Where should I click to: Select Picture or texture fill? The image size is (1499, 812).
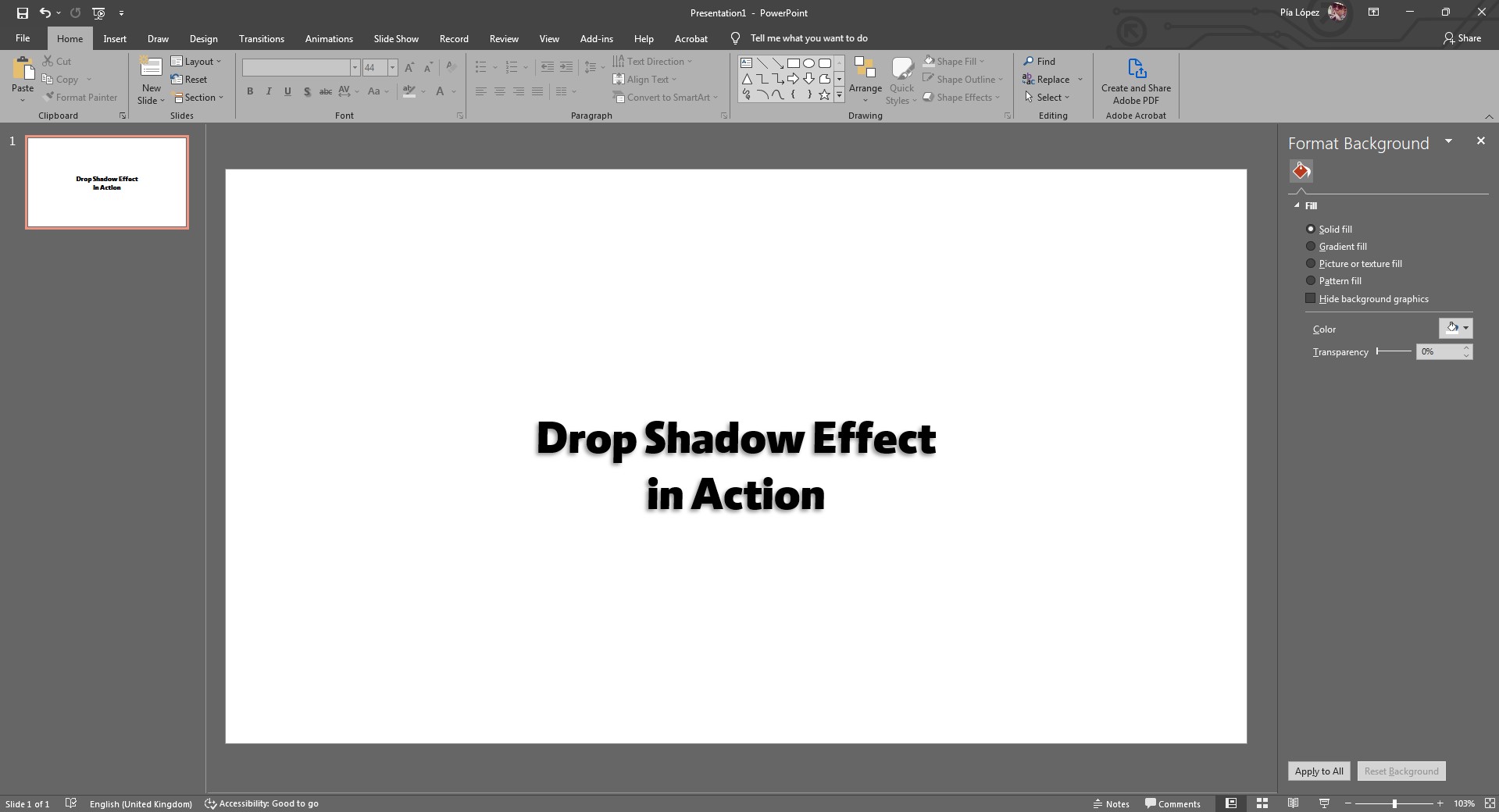coord(1311,263)
